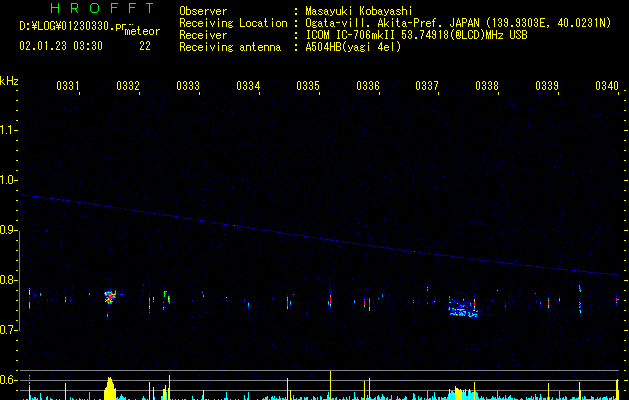Click the 0.9 kHz axis label
Image resolution: width=629 pixels, height=400 pixels.
click(8, 230)
